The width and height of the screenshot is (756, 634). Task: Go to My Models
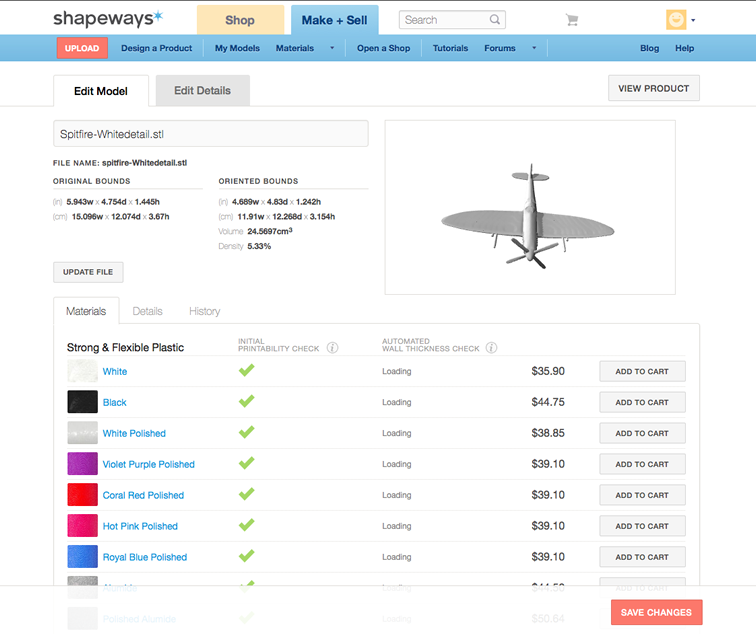pyautogui.click(x=237, y=48)
